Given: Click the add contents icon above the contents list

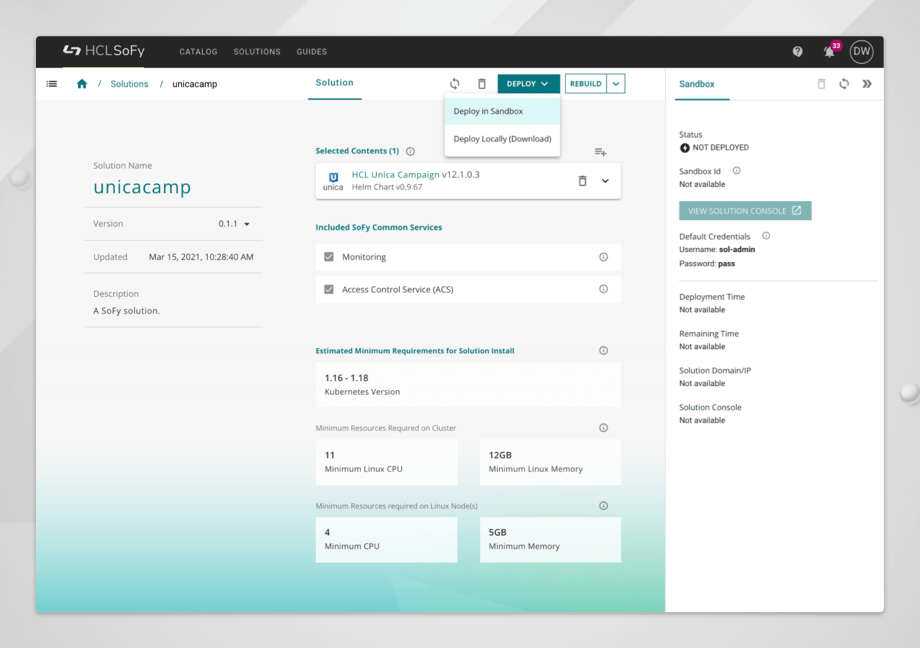Looking at the screenshot, I should tap(600, 151).
